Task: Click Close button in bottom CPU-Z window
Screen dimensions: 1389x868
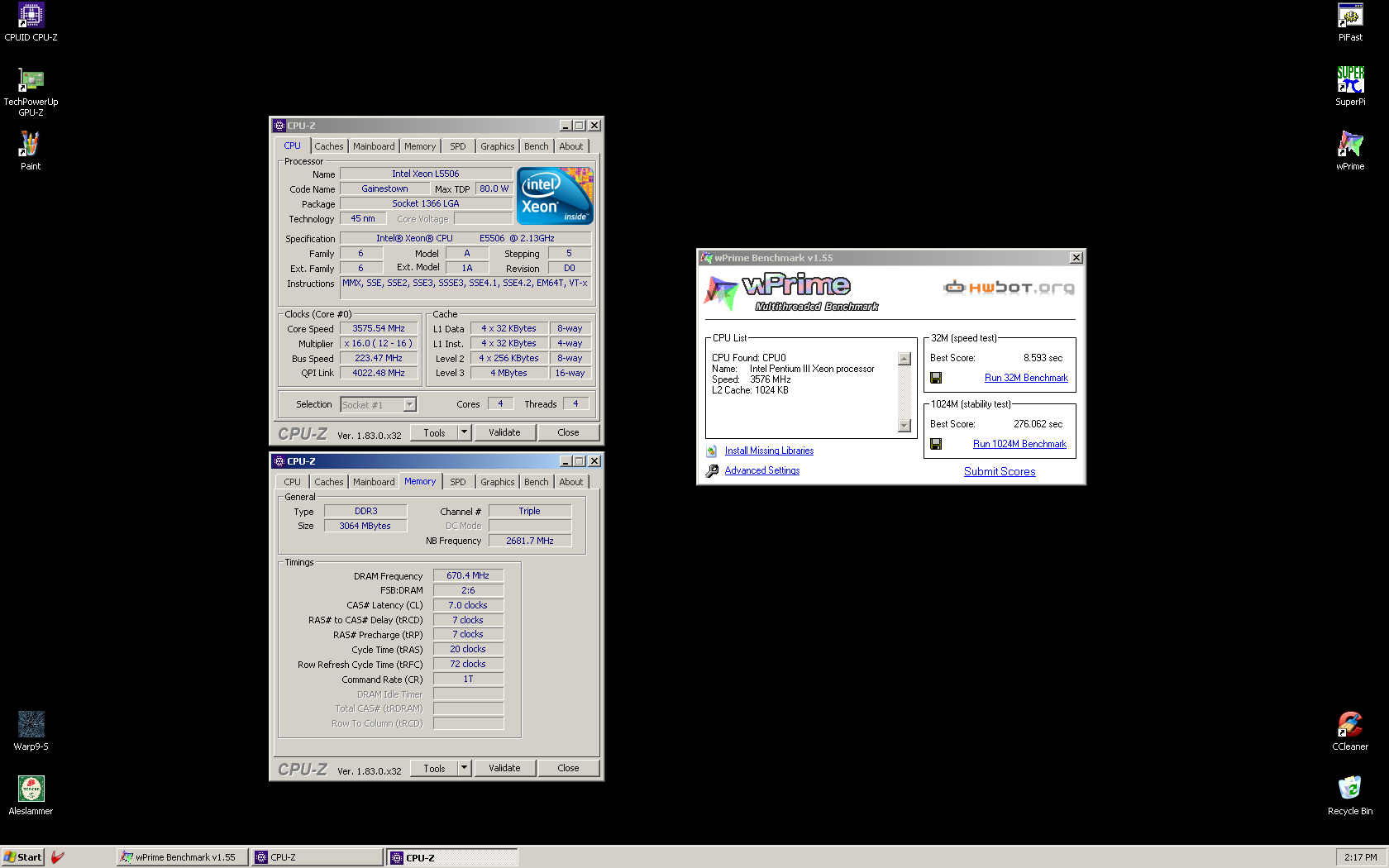Action: tap(568, 768)
